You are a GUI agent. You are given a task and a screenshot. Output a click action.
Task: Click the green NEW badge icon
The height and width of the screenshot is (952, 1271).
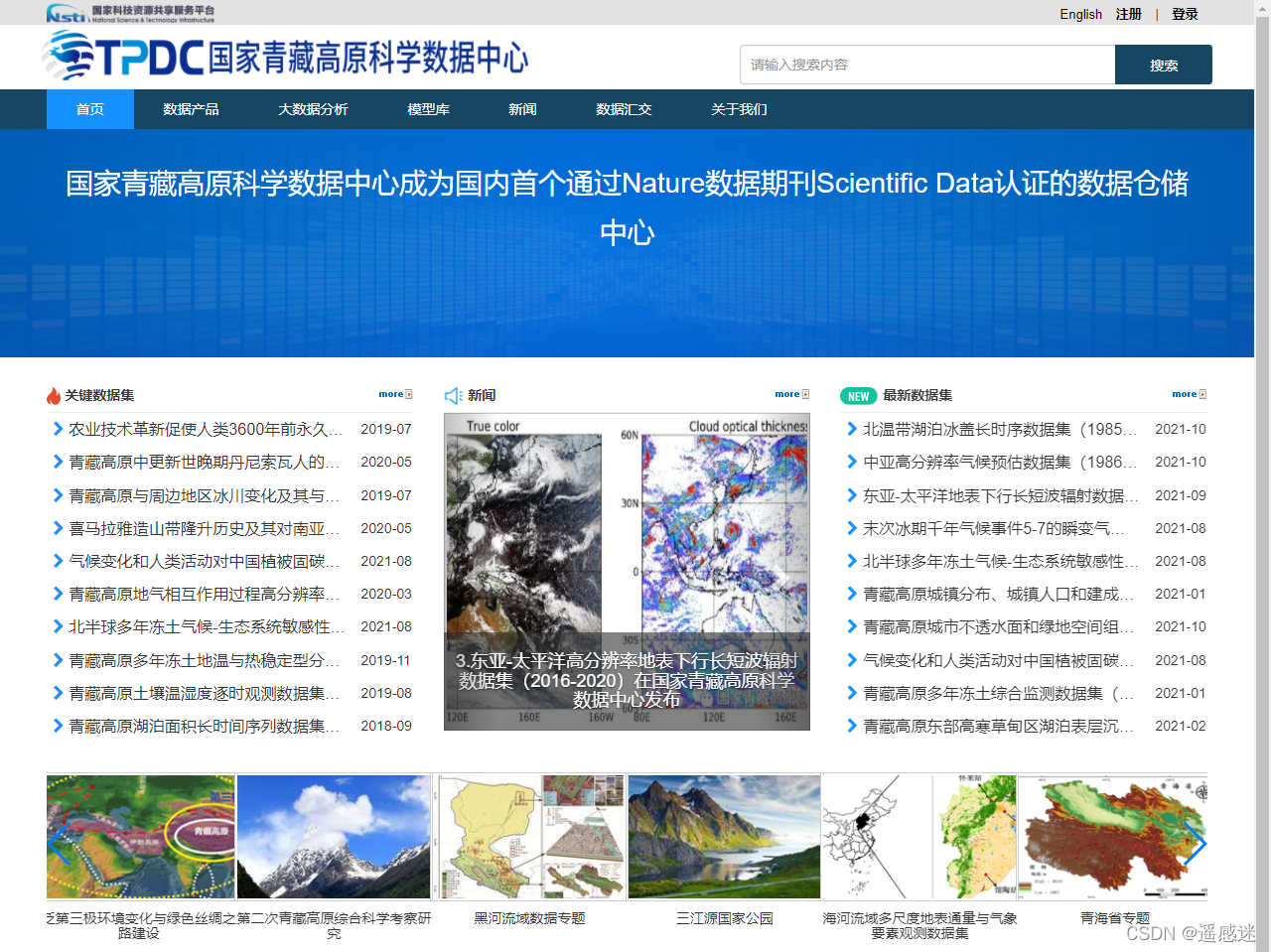coord(858,396)
